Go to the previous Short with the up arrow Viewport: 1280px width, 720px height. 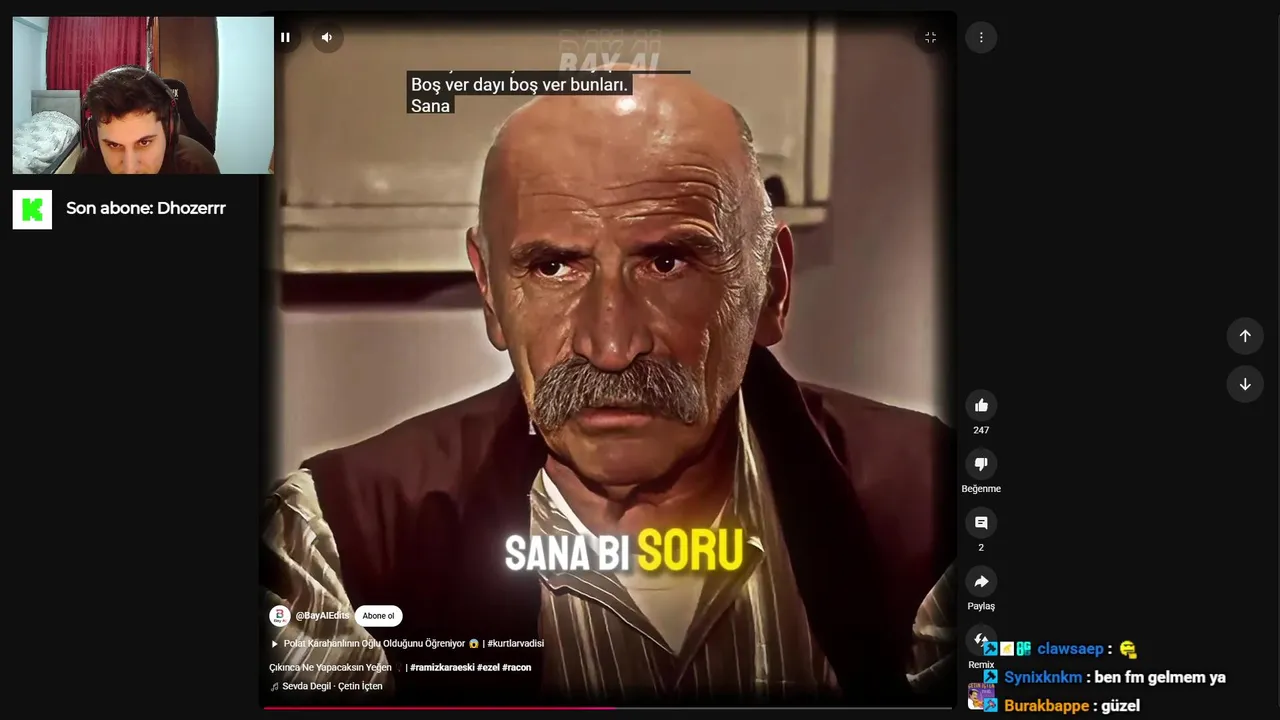[1245, 336]
